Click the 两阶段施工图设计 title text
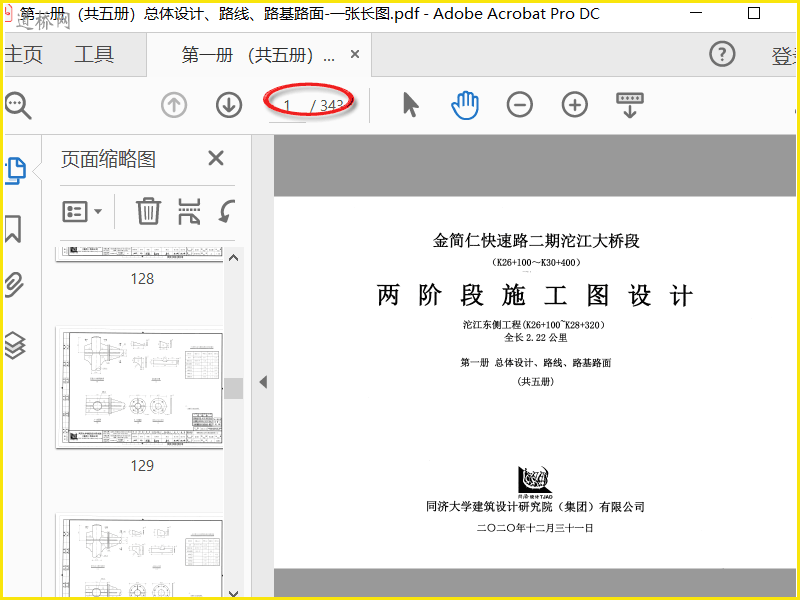The width and height of the screenshot is (800, 600). coord(535,295)
